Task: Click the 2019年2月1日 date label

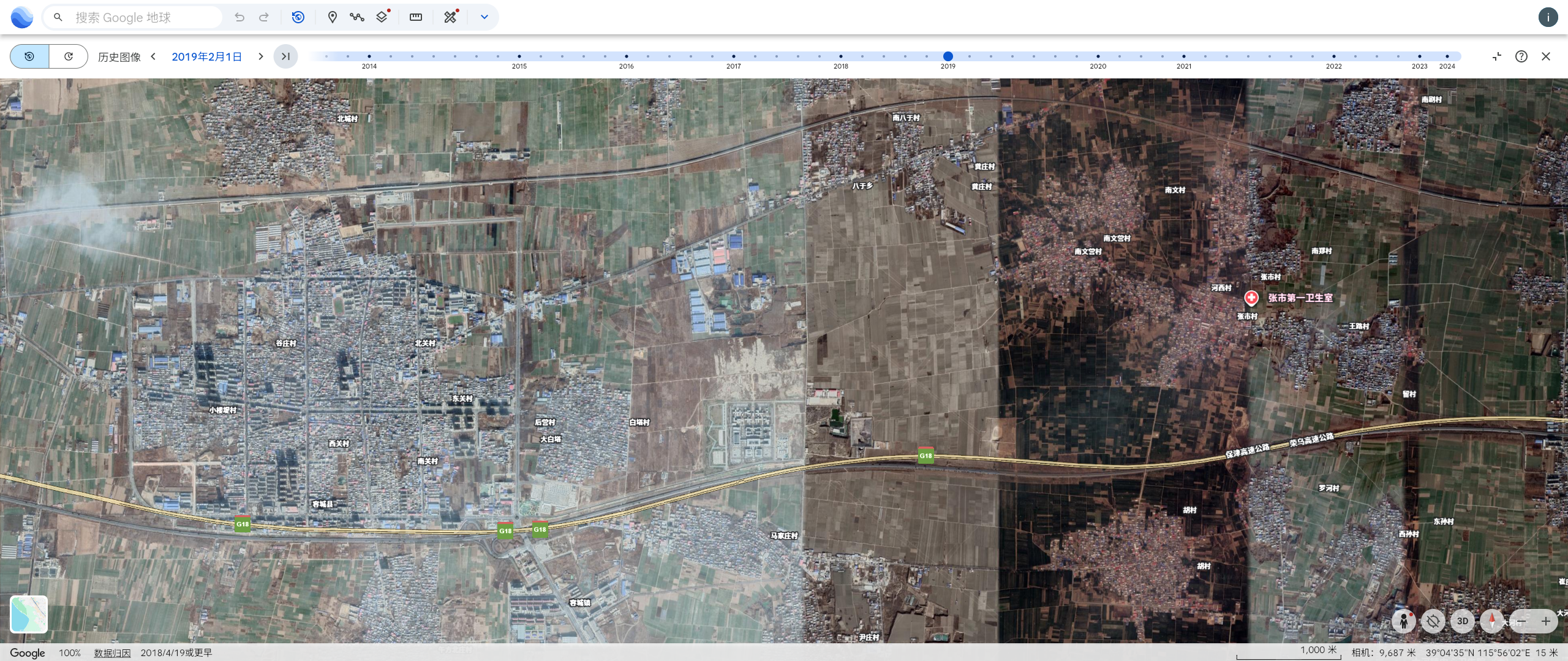Action: coord(206,56)
